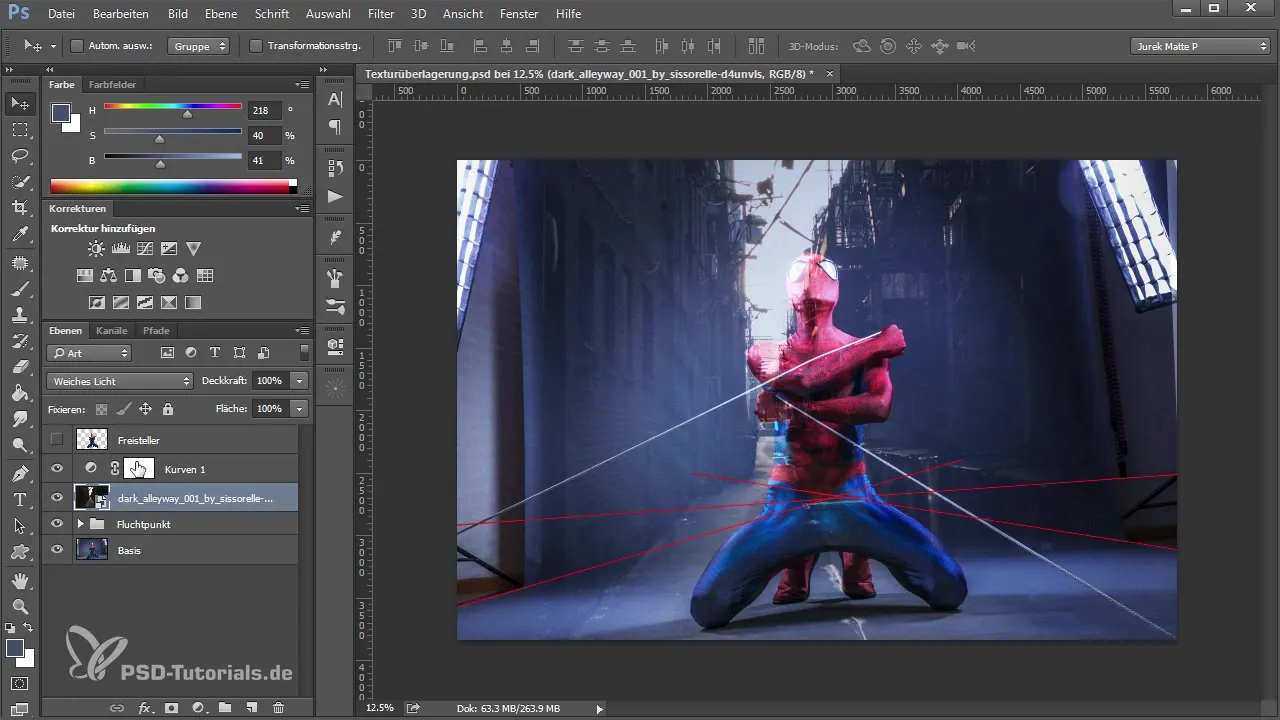Add a Levels adjustment

point(121,248)
